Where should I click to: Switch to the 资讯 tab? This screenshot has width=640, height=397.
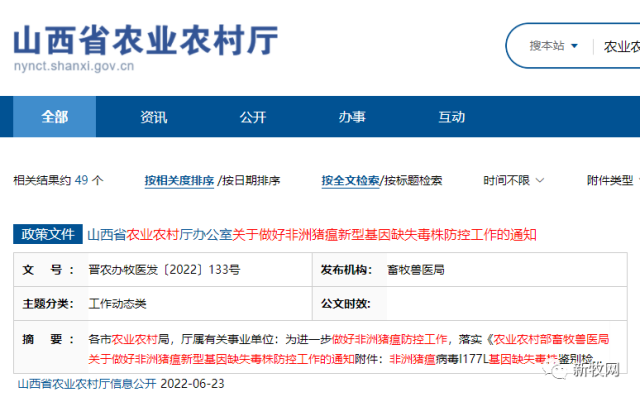tap(153, 117)
